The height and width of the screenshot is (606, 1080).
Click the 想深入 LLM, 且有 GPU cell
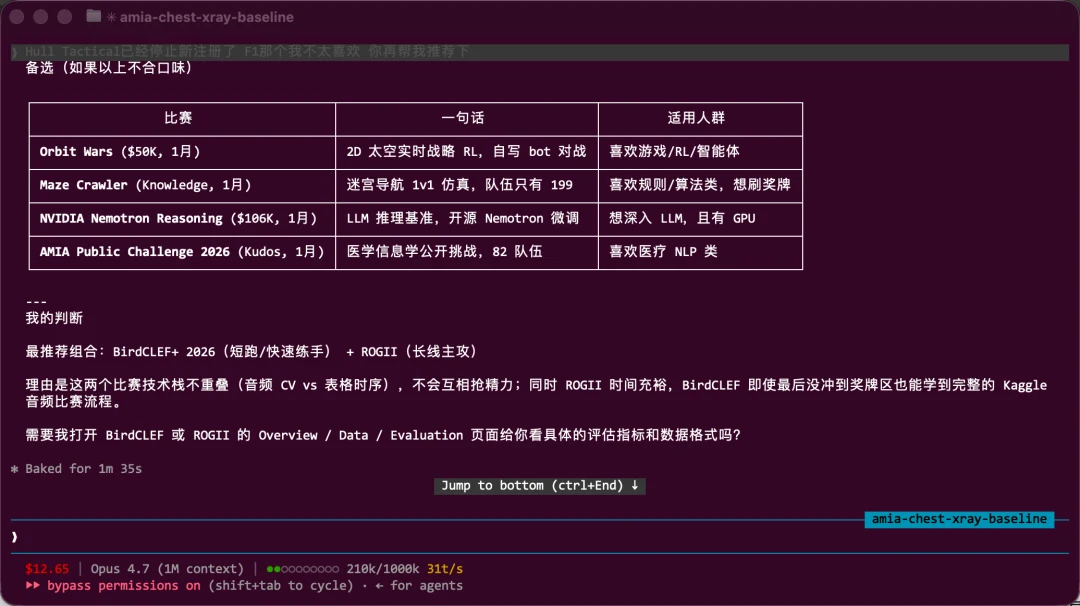[x=700, y=218]
